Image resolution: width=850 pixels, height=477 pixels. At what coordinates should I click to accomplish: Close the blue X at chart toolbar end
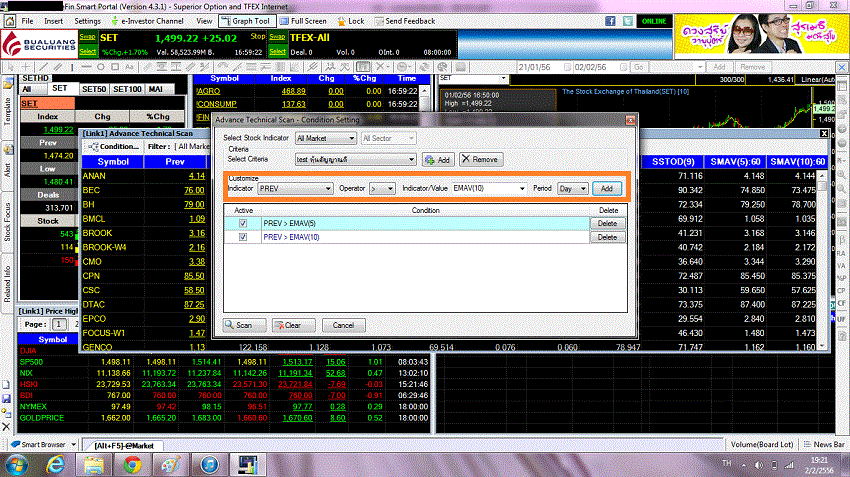tap(841, 67)
